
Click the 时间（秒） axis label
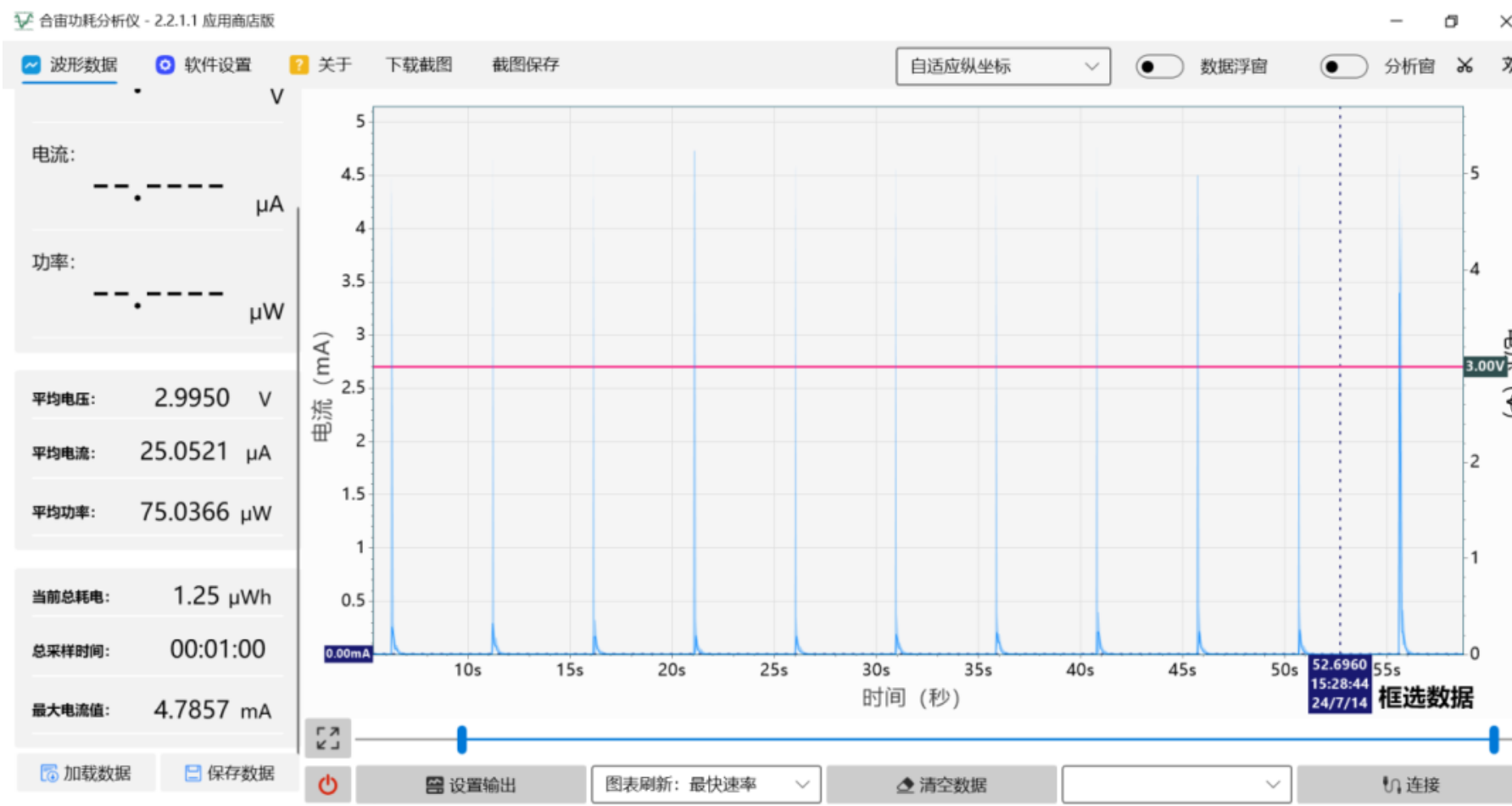coord(911,698)
